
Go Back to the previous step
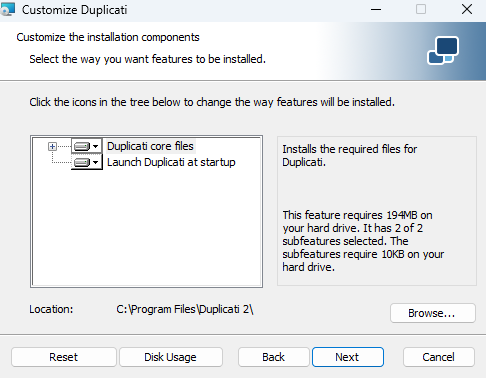(x=274, y=357)
